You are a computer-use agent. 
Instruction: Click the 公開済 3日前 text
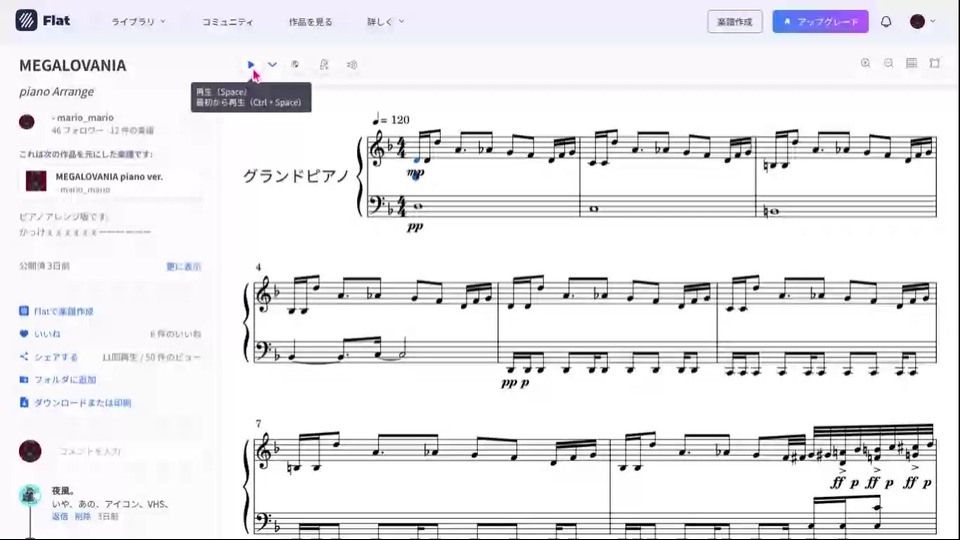pyautogui.click(x=44, y=266)
